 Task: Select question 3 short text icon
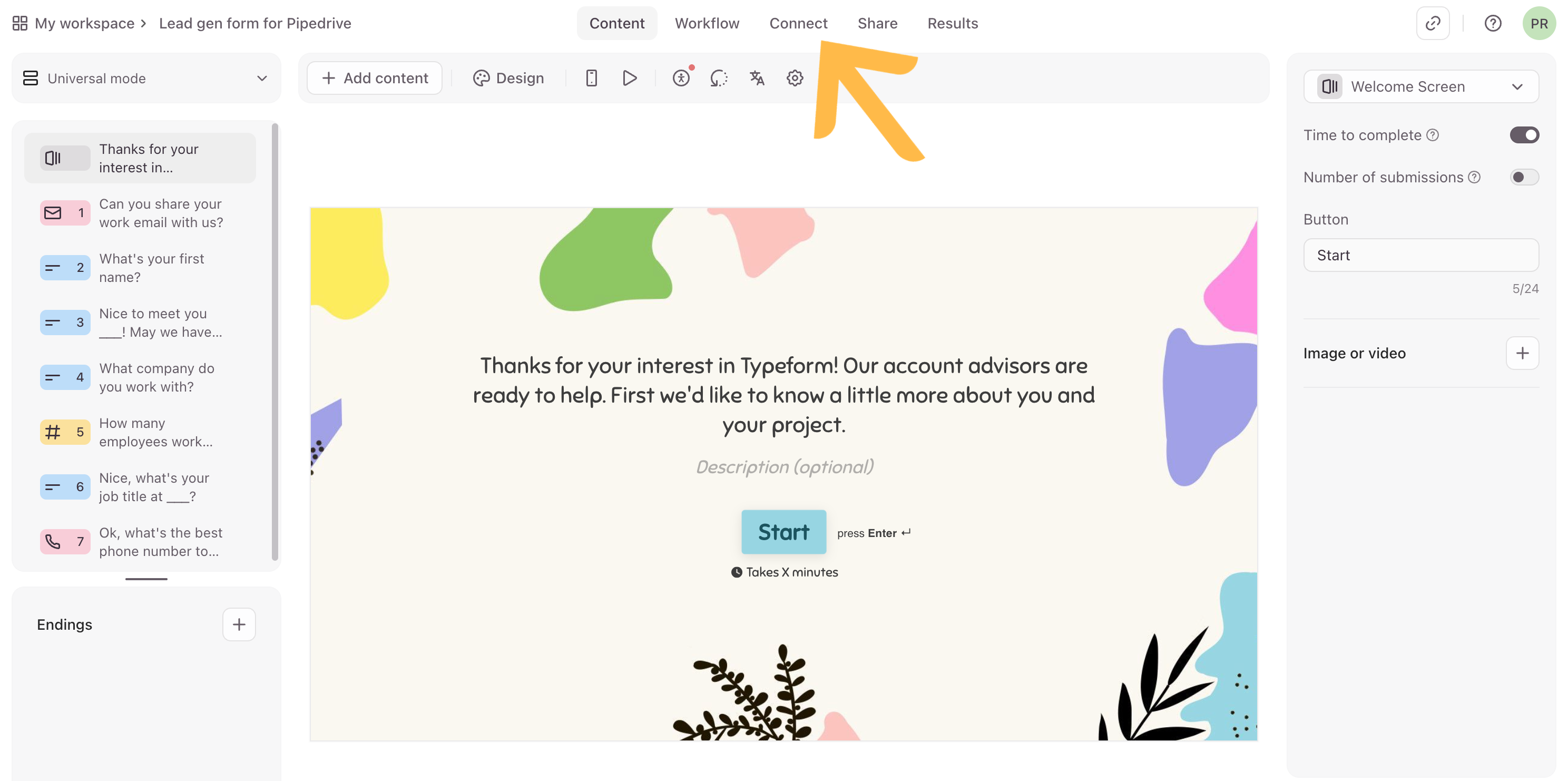64,323
